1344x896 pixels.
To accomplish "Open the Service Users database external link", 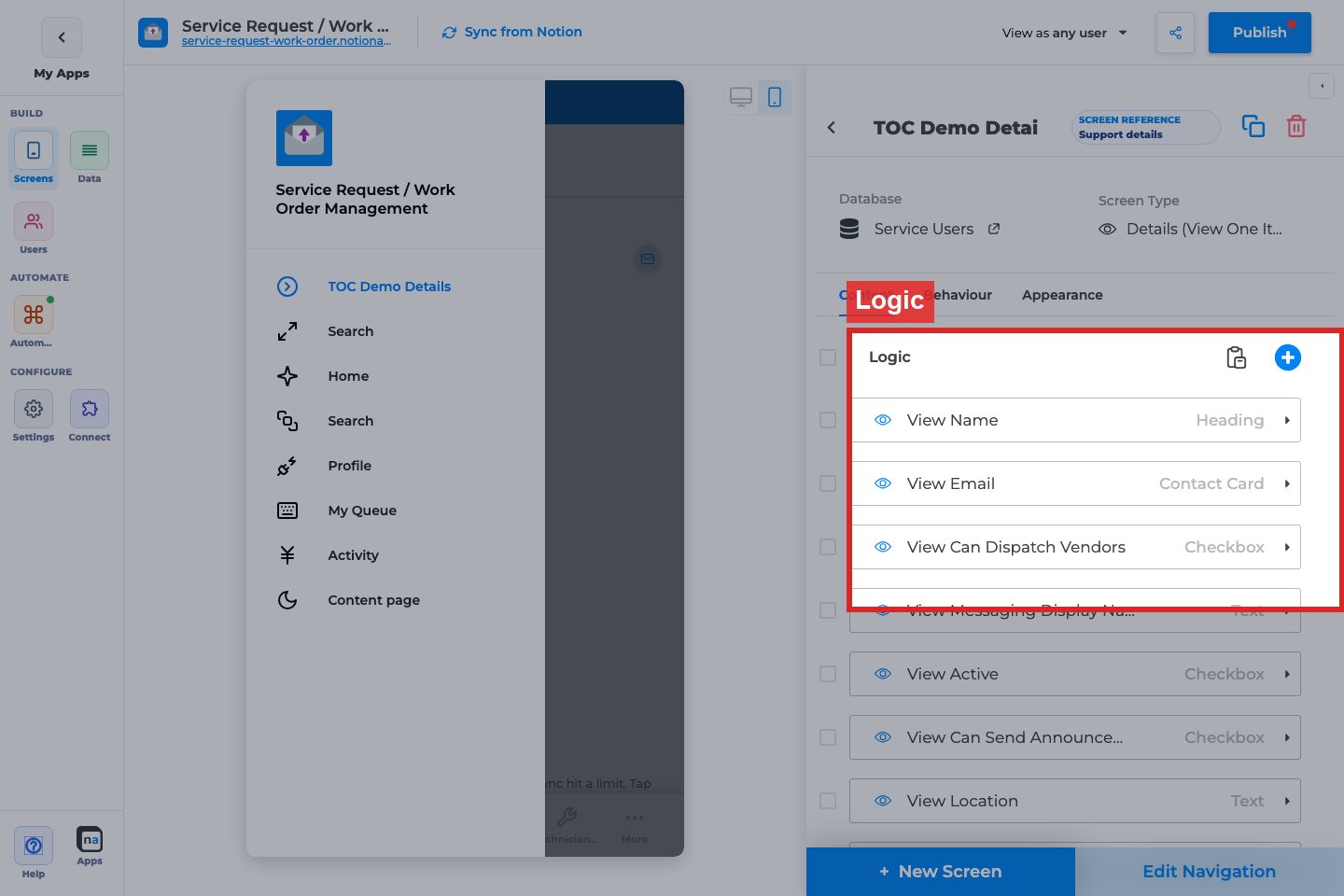I will [x=994, y=229].
